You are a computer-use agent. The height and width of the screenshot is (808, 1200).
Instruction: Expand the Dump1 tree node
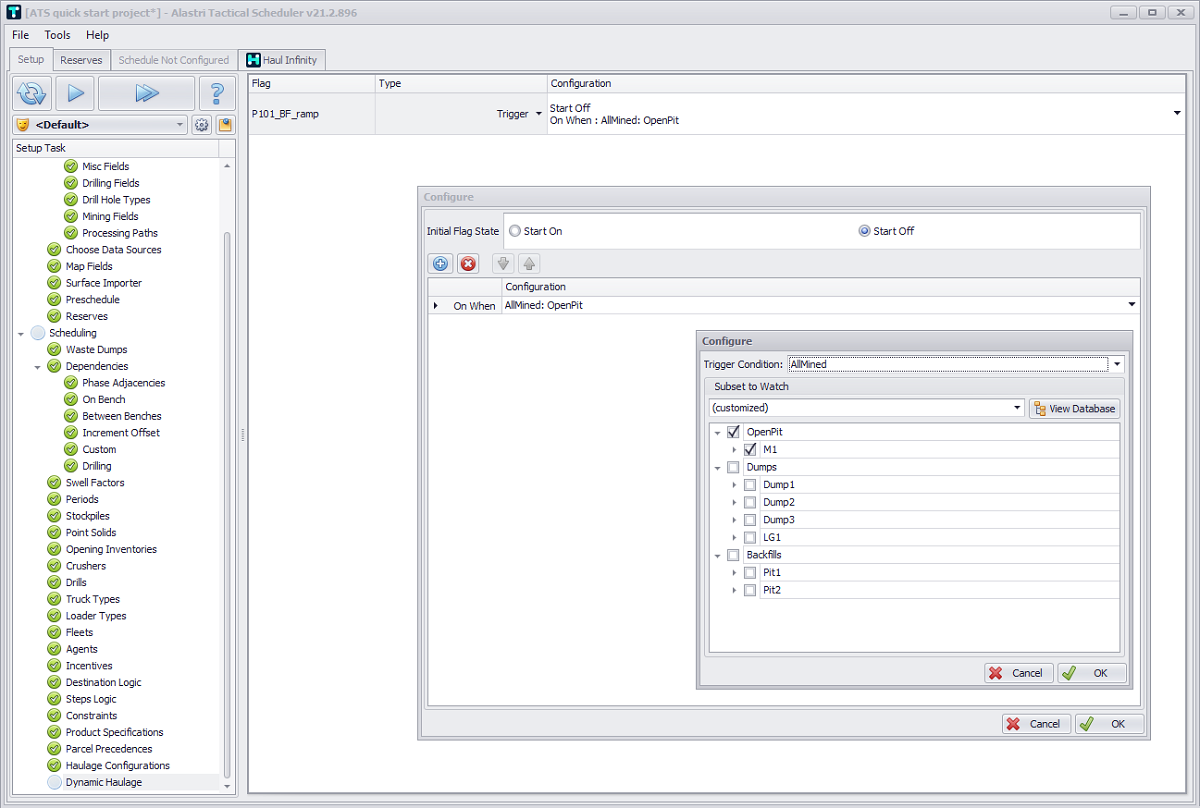pos(735,485)
